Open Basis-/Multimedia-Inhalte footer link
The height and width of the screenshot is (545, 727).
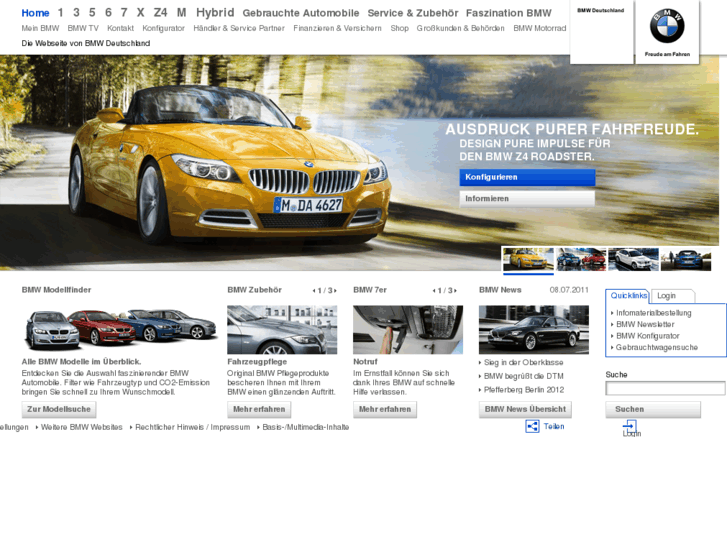305,427
